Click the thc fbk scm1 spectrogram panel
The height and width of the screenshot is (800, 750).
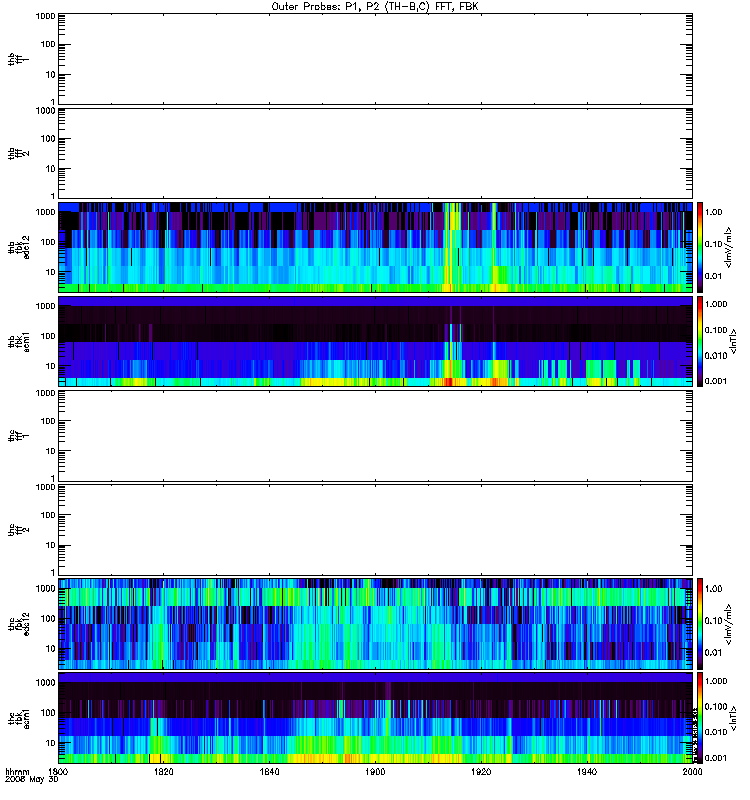click(375, 718)
